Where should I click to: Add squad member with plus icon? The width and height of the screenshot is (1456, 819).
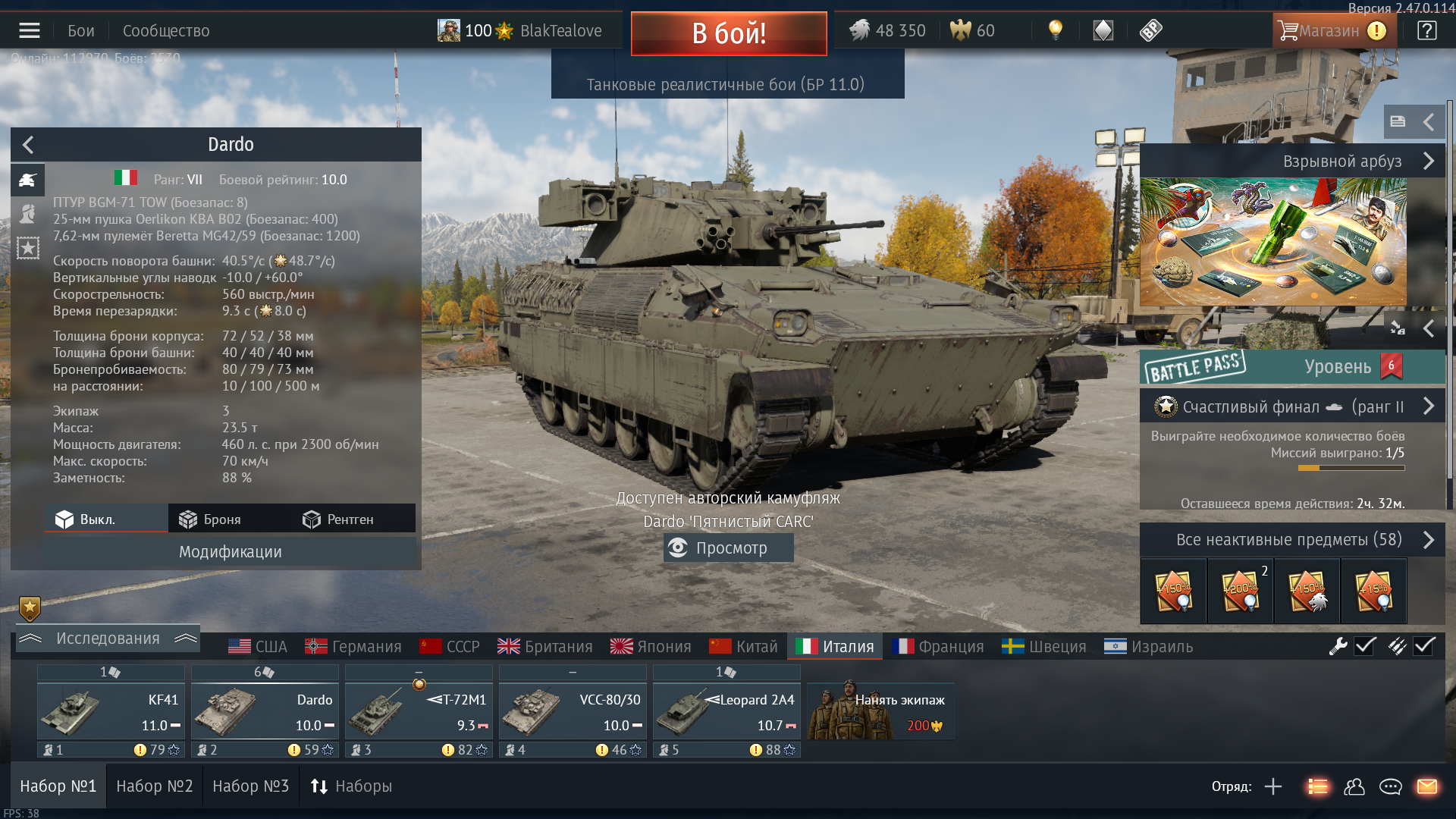click(x=1273, y=786)
